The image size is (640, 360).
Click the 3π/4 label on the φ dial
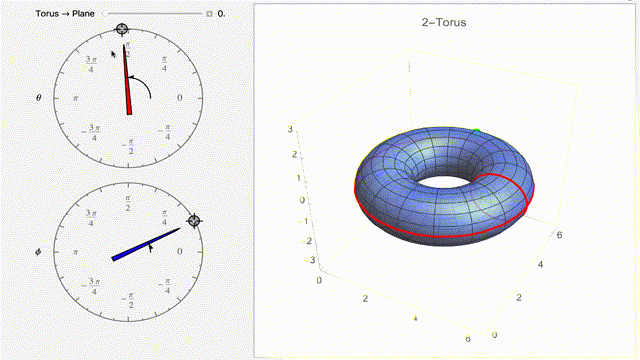point(91,218)
